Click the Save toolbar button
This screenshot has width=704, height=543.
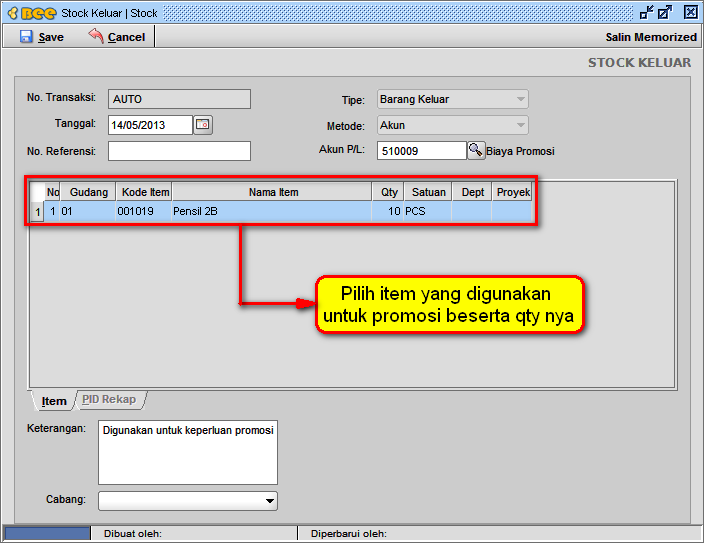[x=41, y=37]
